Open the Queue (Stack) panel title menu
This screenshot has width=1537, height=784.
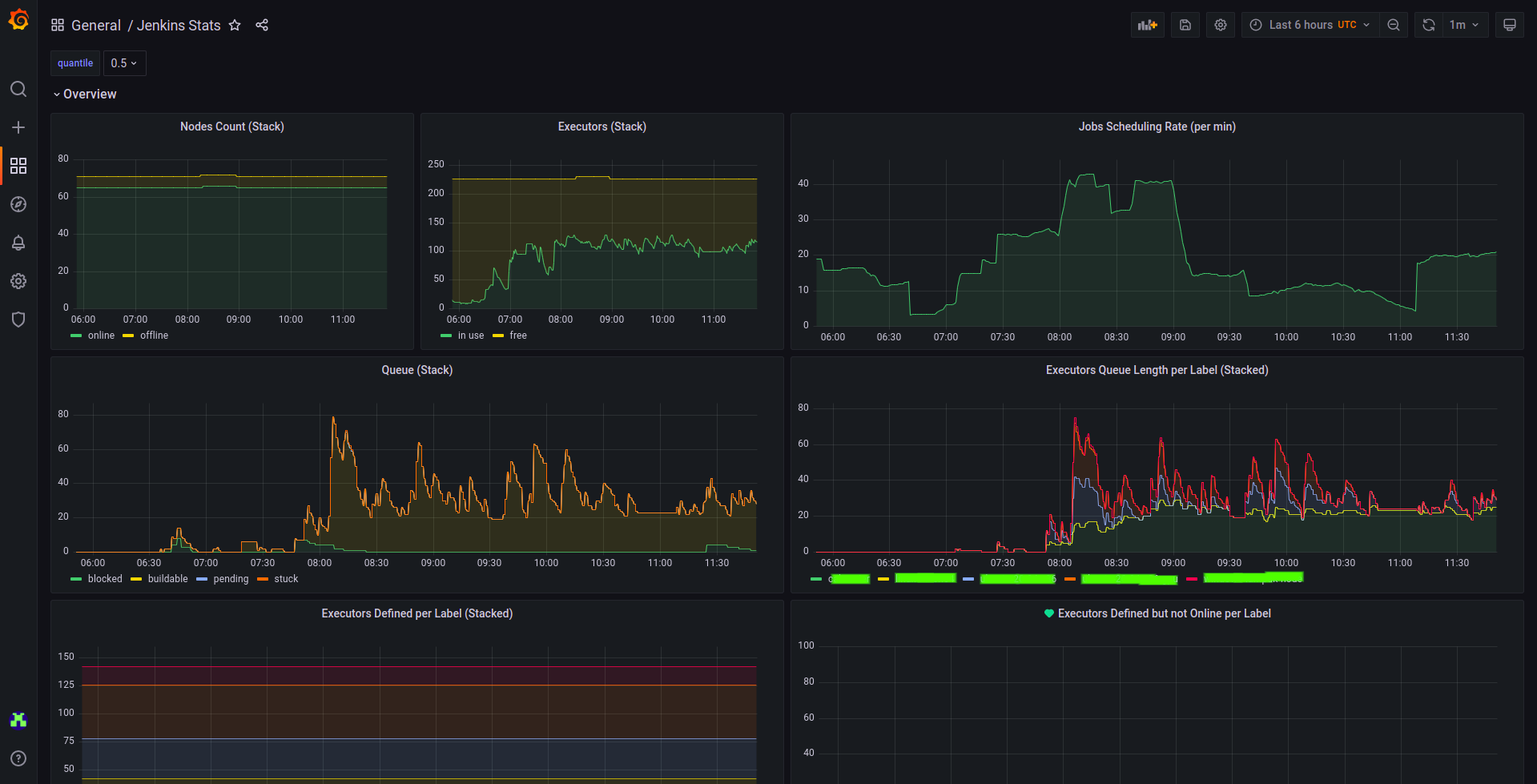416,370
